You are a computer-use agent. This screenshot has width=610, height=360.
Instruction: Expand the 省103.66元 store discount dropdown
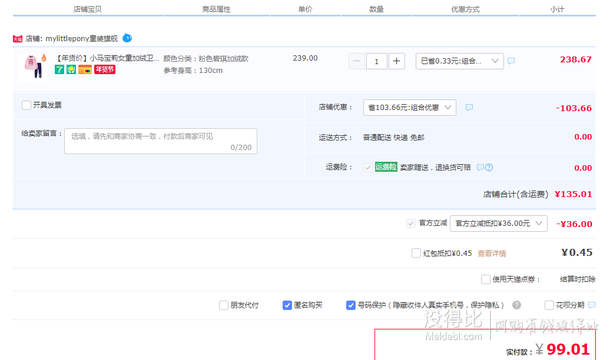410,107
